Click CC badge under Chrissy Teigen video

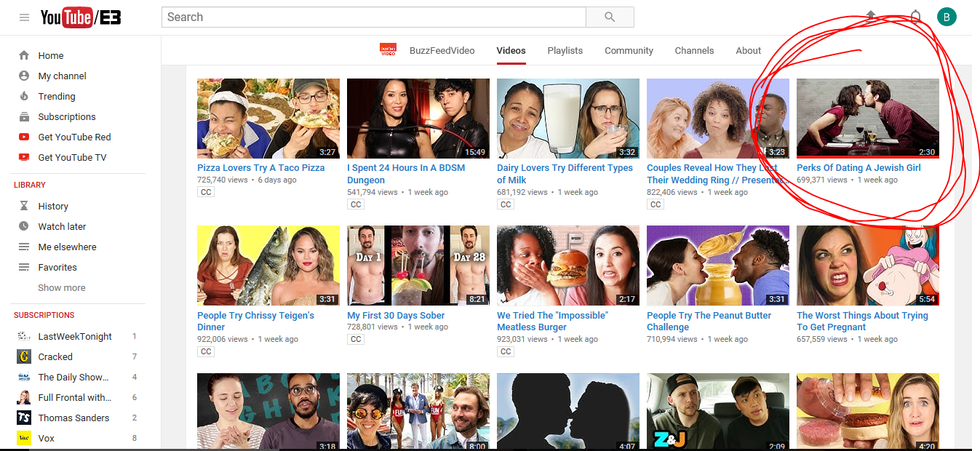206,352
